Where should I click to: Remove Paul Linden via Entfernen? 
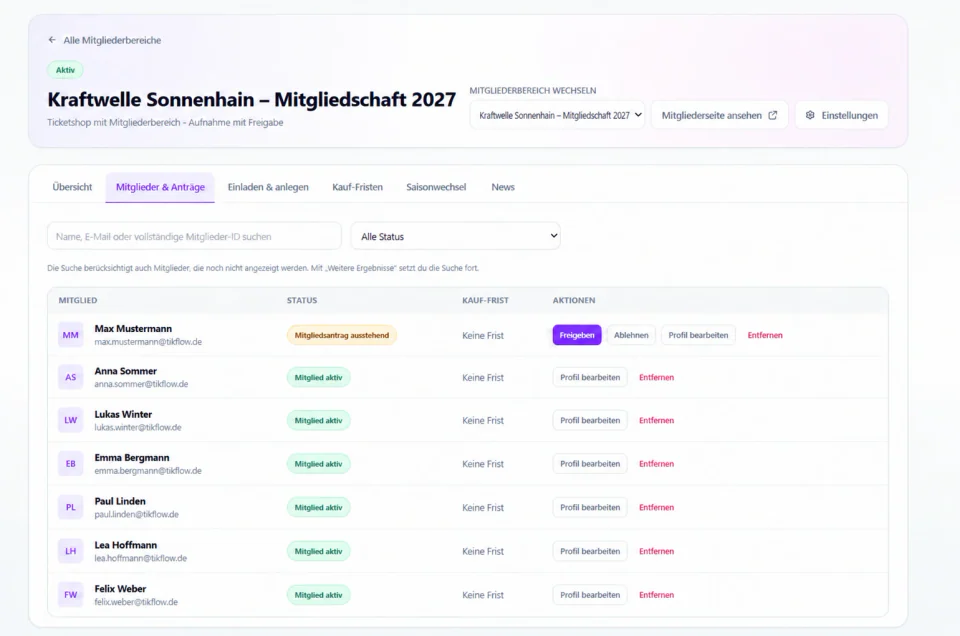tap(656, 507)
